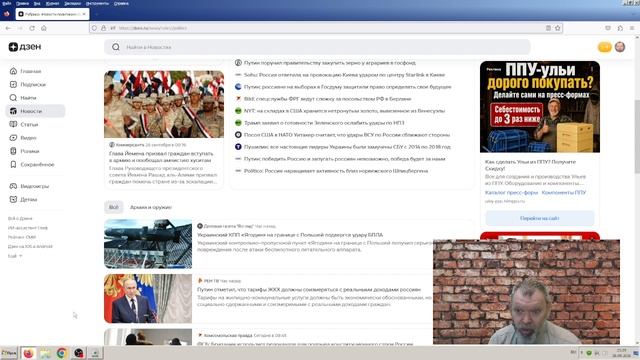Screen dimensions: 640x360
Task: Open the user profile avatar
Action: 620,47
